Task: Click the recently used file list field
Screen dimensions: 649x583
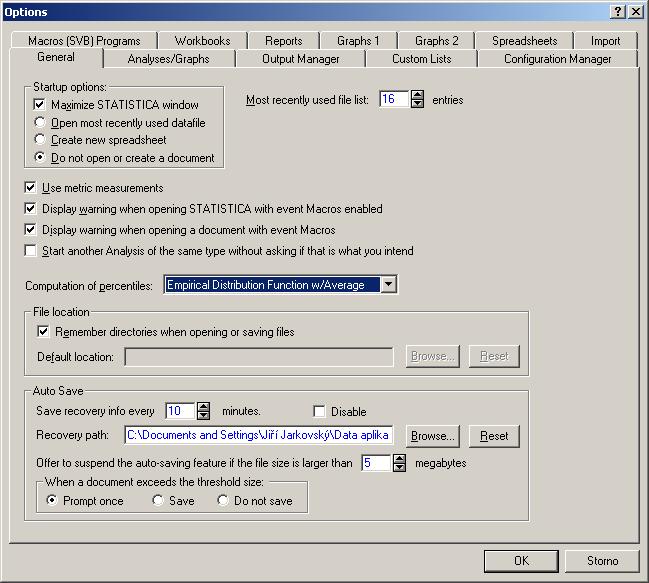Action: click(394, 99)
